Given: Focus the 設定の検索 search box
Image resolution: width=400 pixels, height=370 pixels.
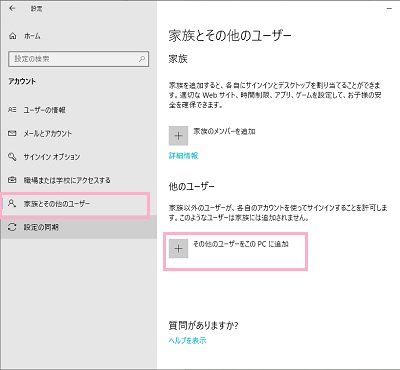Looking at the screenshot, I should coord(78,59).
